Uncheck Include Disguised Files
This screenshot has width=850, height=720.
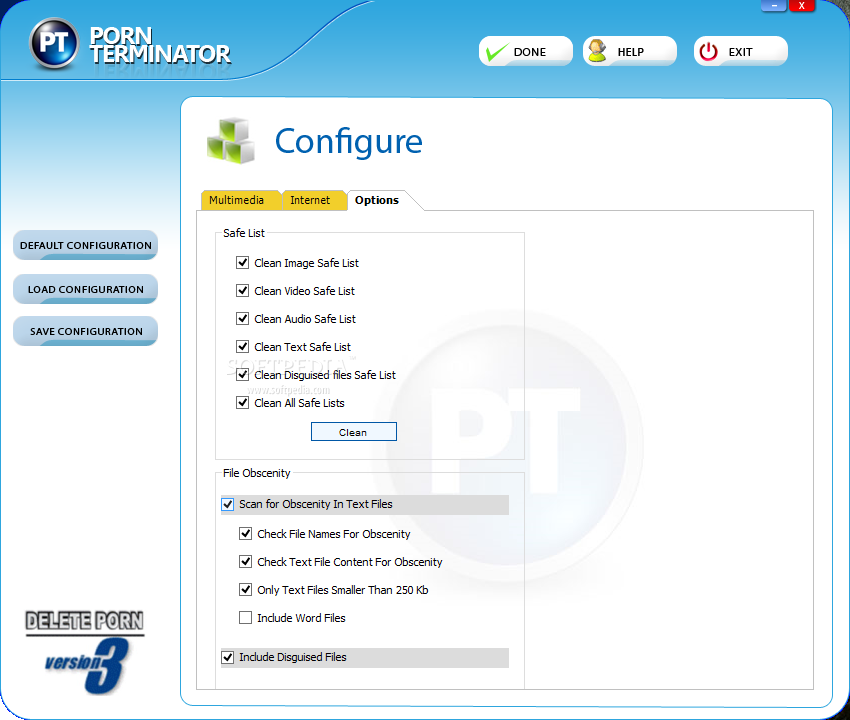tap(228, 657)
